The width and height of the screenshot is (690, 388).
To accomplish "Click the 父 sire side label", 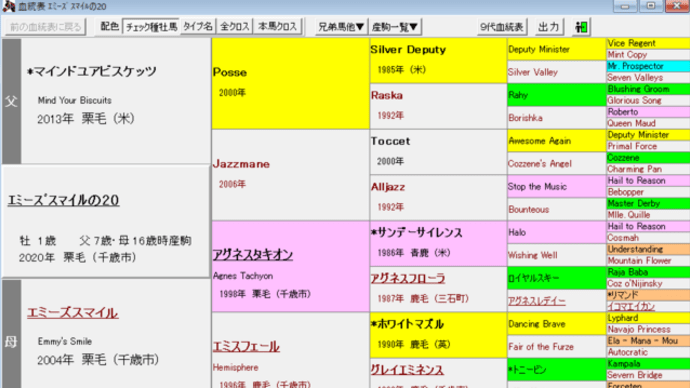I will [x=11, y=101].
